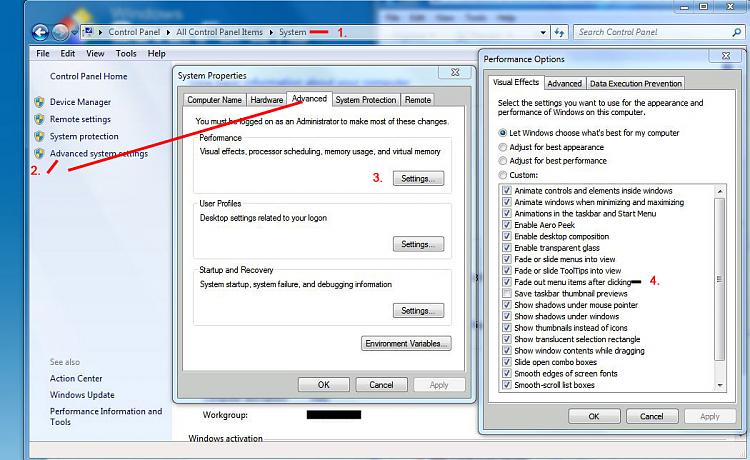The height and width of the screenshot is (460, 750).
Task: Open Windows Update link
Action: [82, 395]
